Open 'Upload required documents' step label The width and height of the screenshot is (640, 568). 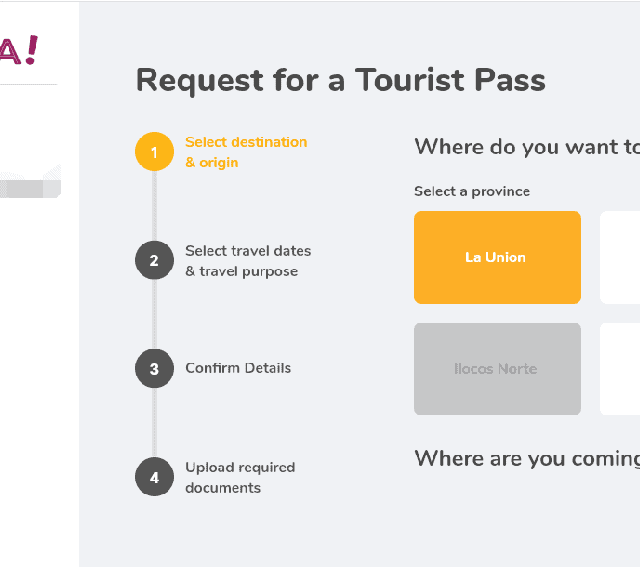[240, 478]
